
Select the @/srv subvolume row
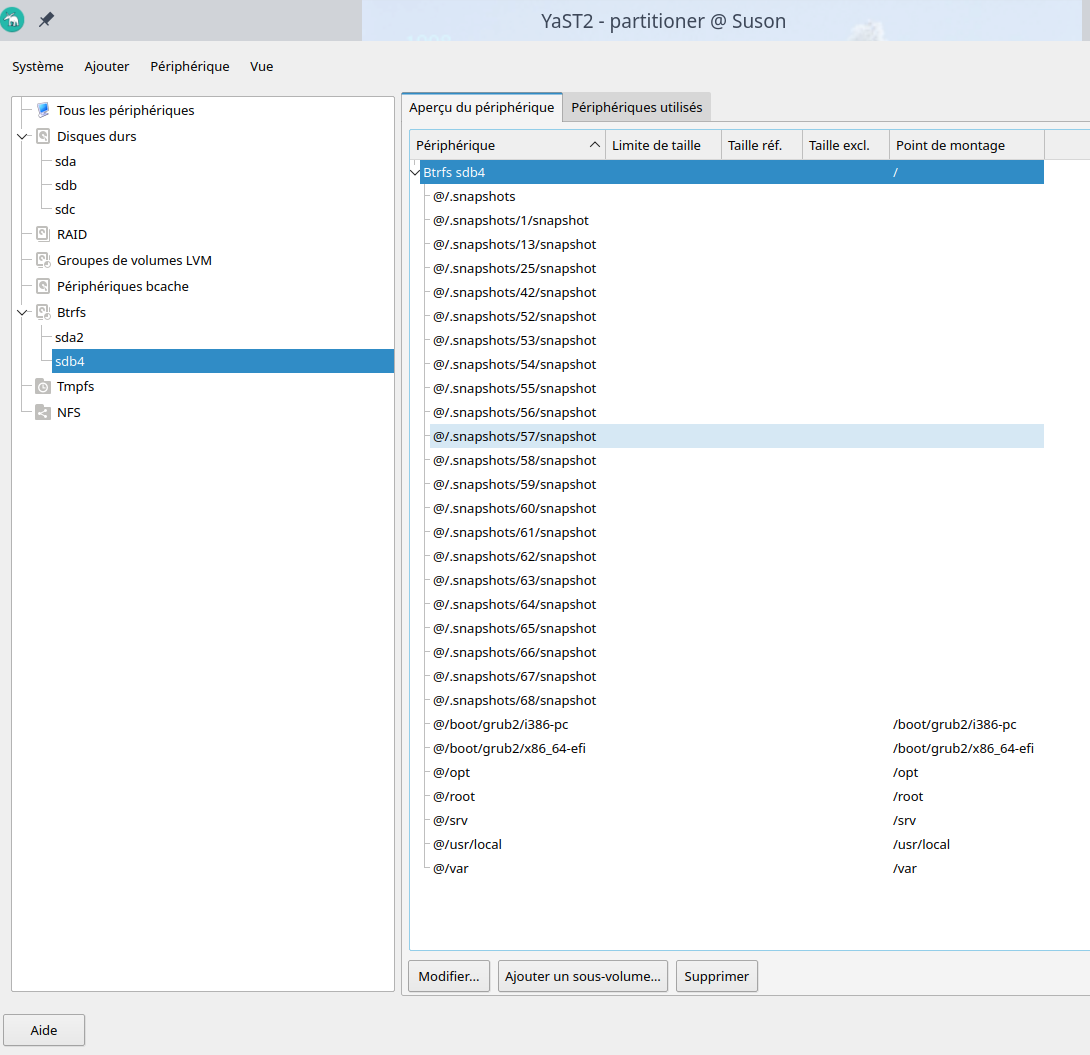coord(737,820)
